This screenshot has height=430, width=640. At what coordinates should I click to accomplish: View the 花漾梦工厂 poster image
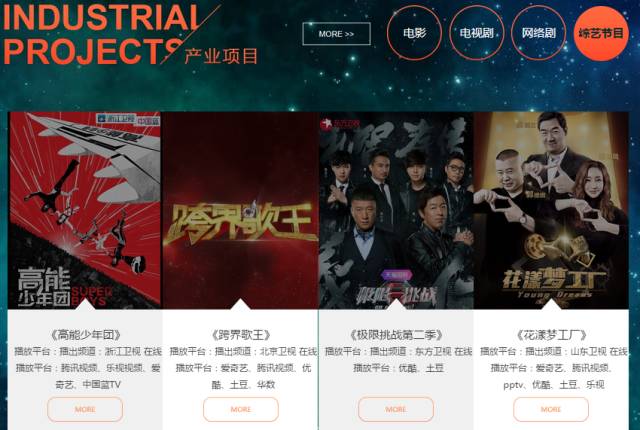point(551,210)
